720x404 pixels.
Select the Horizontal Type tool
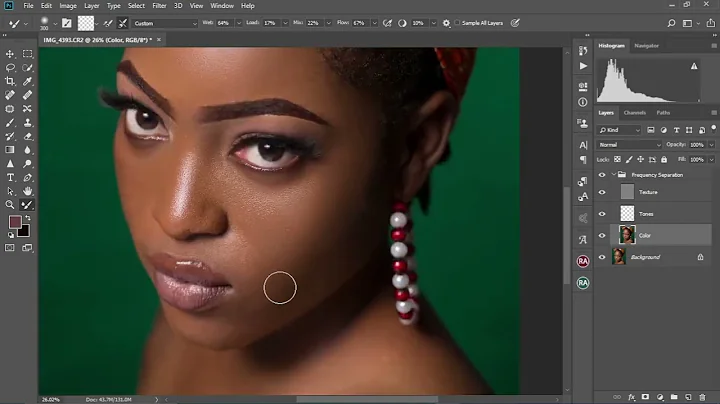tap(10, 177)
